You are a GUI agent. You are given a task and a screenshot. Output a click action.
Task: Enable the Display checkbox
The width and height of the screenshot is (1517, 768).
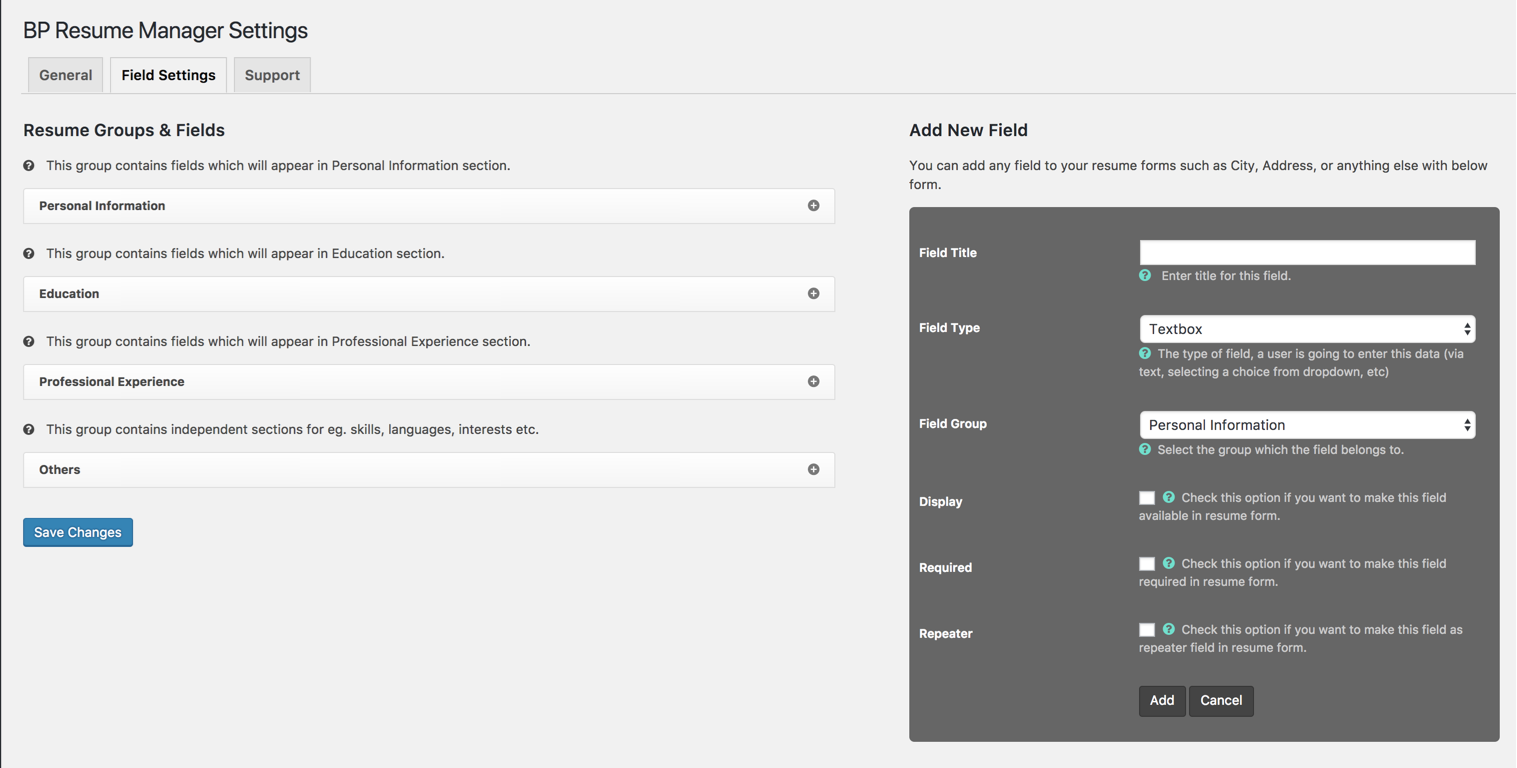click(1147, 498)
